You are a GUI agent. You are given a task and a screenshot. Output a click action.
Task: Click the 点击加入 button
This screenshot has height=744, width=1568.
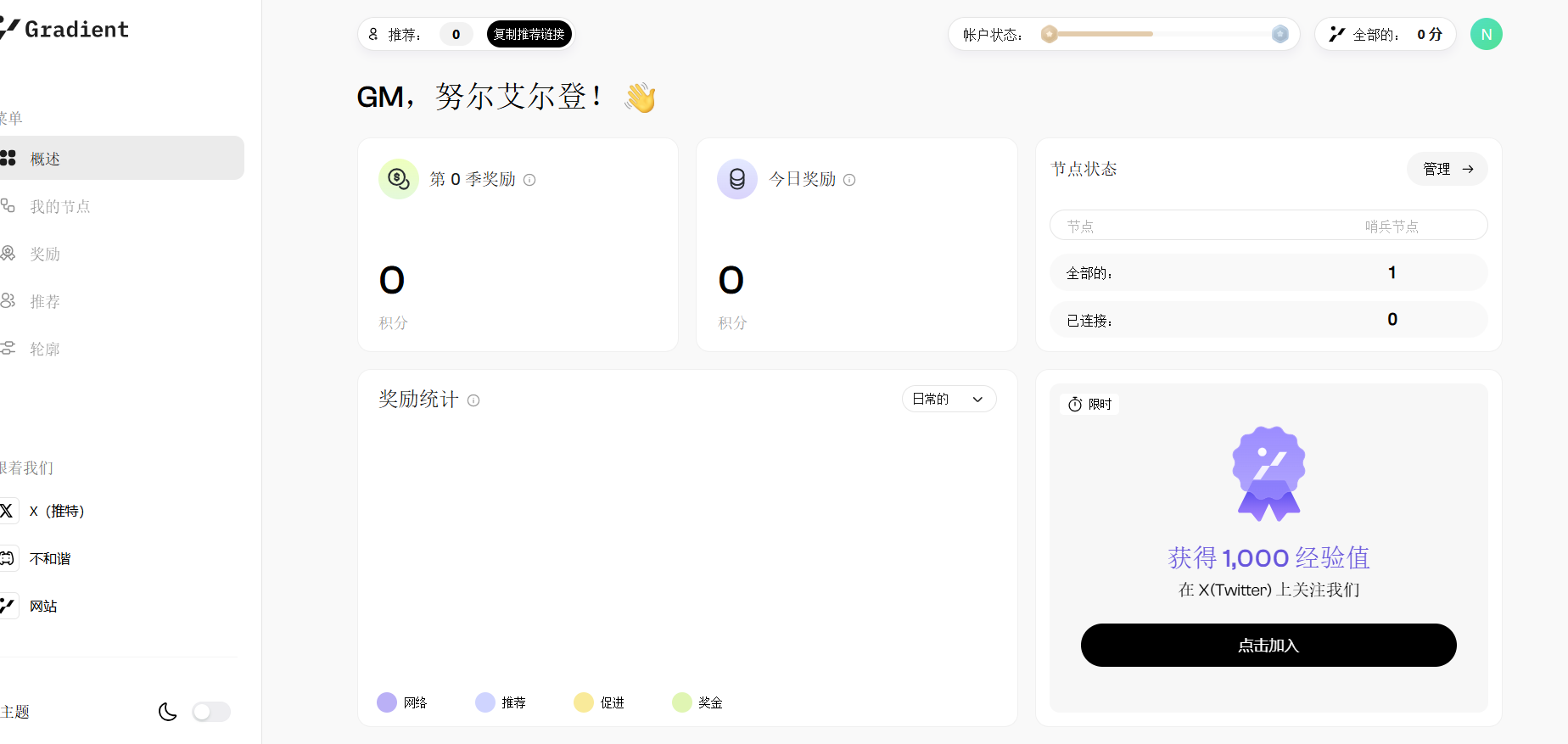[1268, 646]
